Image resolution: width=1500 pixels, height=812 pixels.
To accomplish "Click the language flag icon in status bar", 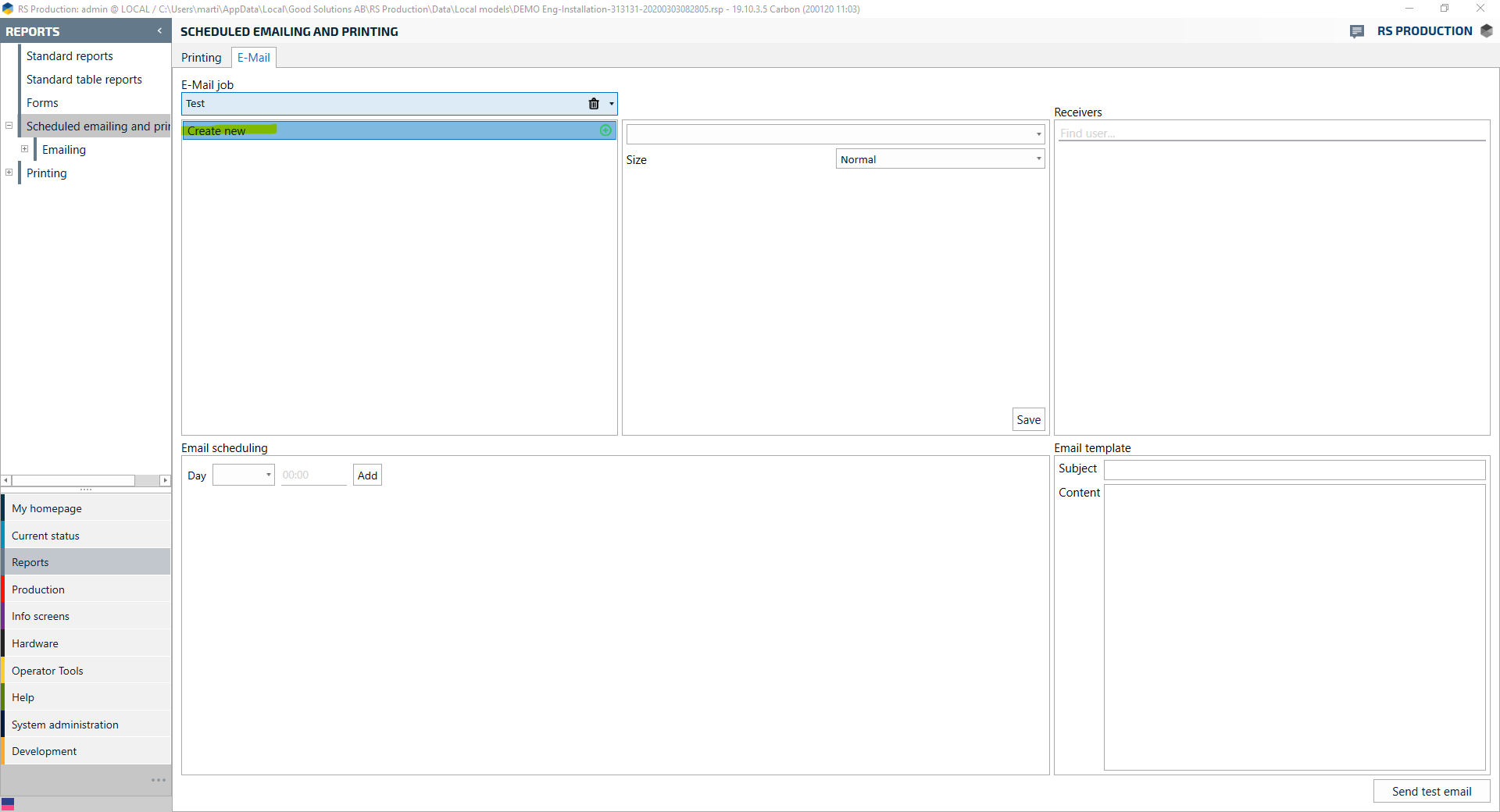I will click(x=8, y=803).
